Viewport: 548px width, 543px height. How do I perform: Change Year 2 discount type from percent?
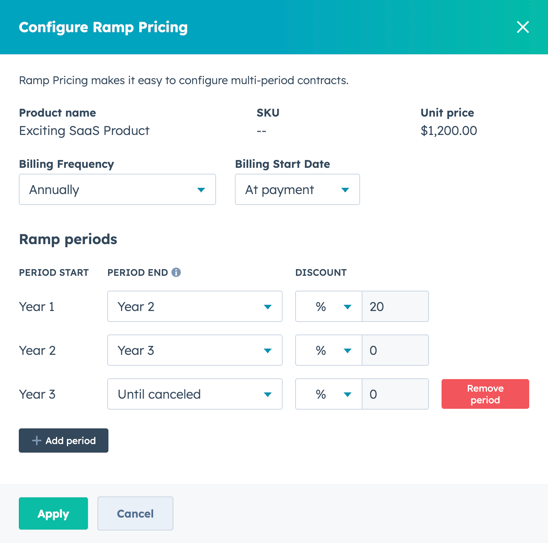329,350
